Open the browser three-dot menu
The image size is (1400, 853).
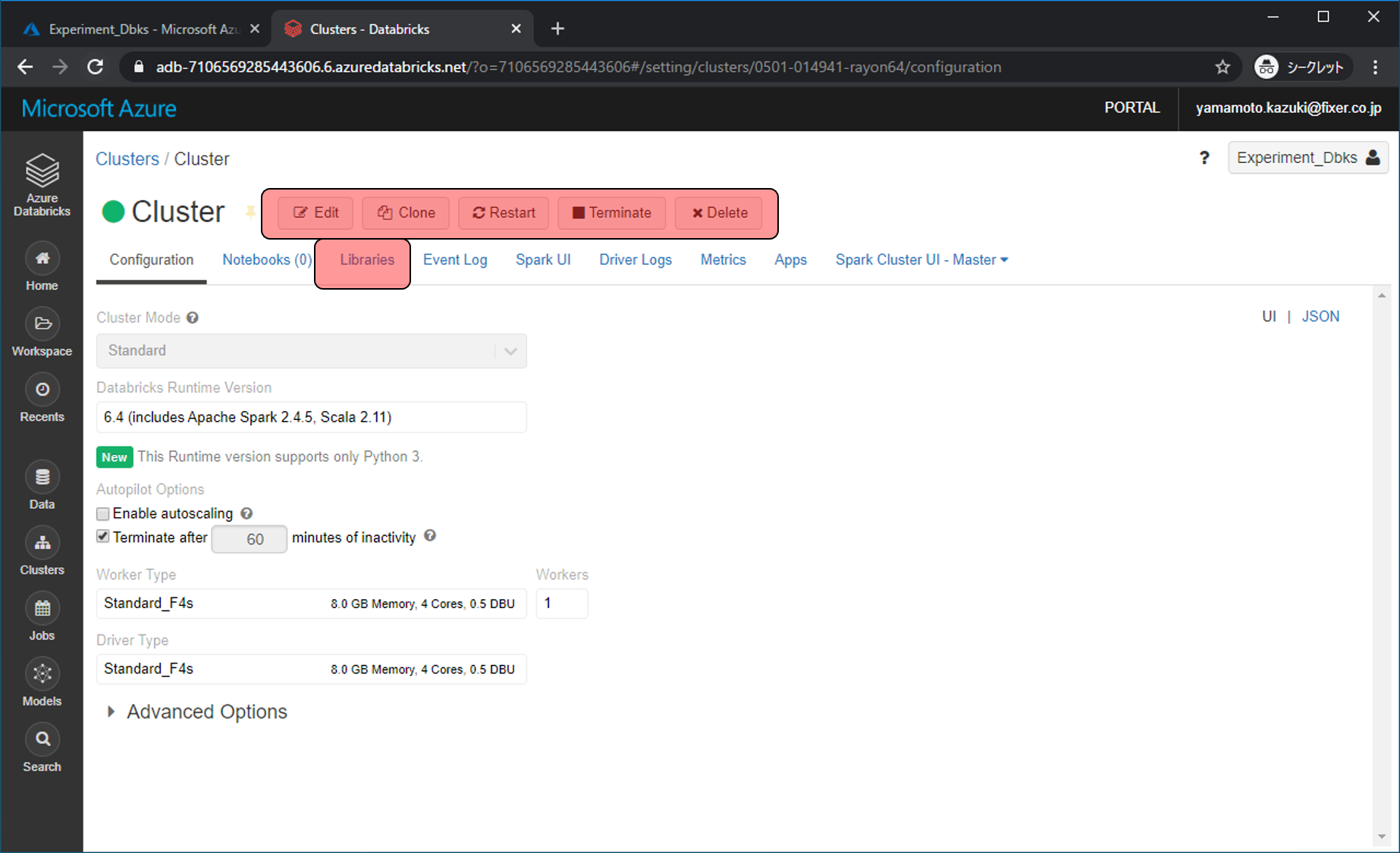(x=1376, y=67)
